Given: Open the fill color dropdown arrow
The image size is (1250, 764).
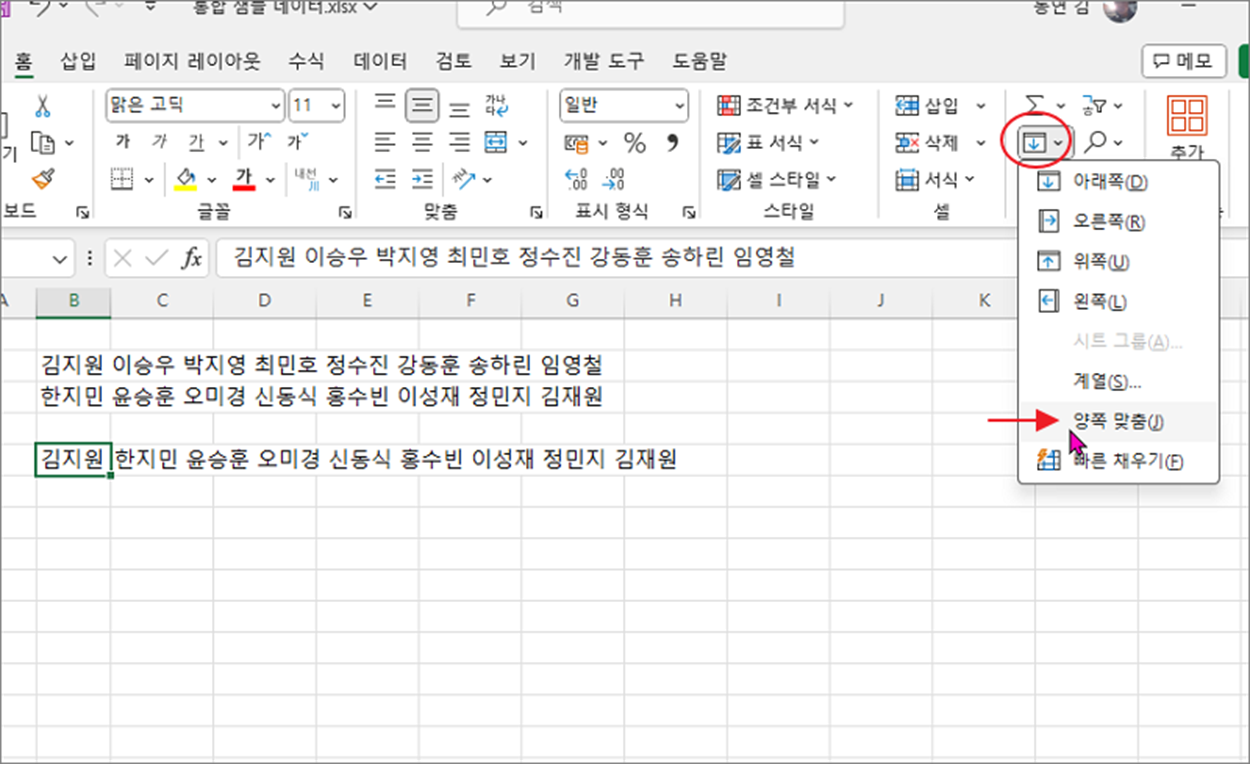Looking at the screenshot, I should pyautogui.click(x=212, y=180).
